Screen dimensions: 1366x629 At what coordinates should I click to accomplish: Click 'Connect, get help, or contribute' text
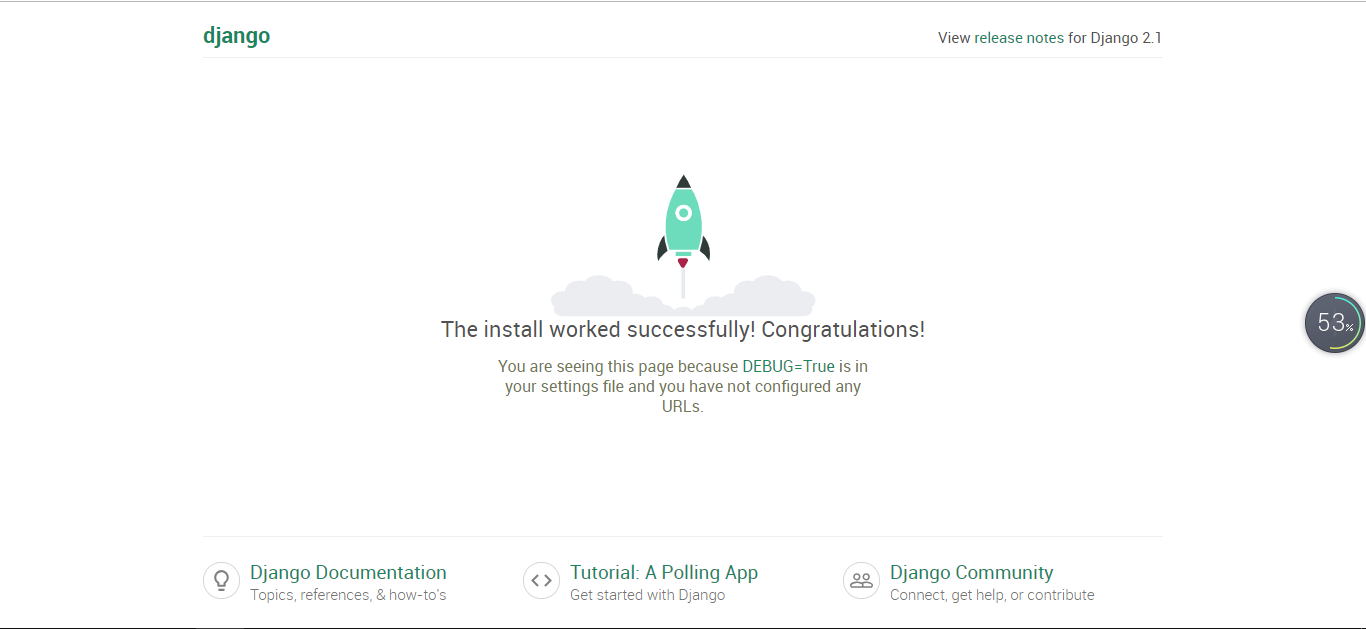[992, 595]
